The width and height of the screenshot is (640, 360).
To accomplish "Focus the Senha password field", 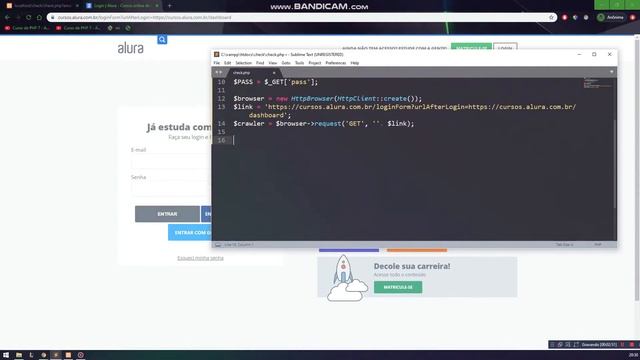I will point(171,189).
